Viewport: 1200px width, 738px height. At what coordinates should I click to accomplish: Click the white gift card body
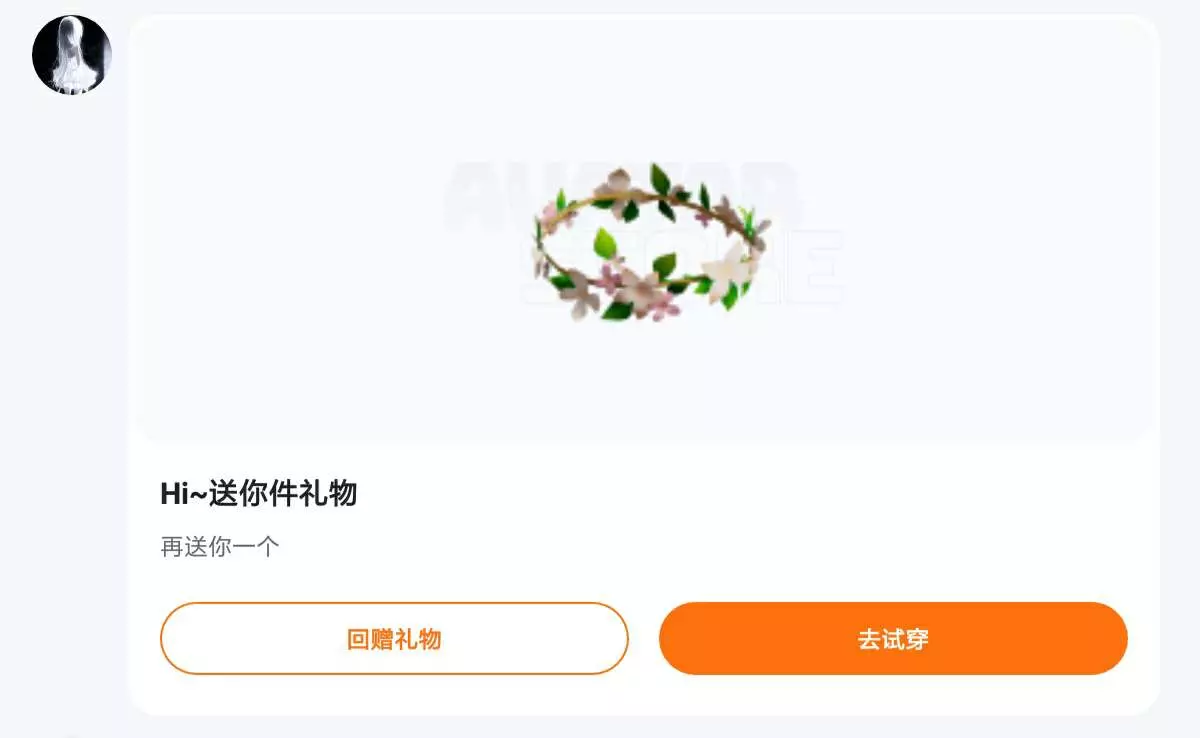[x=644, y=365]
